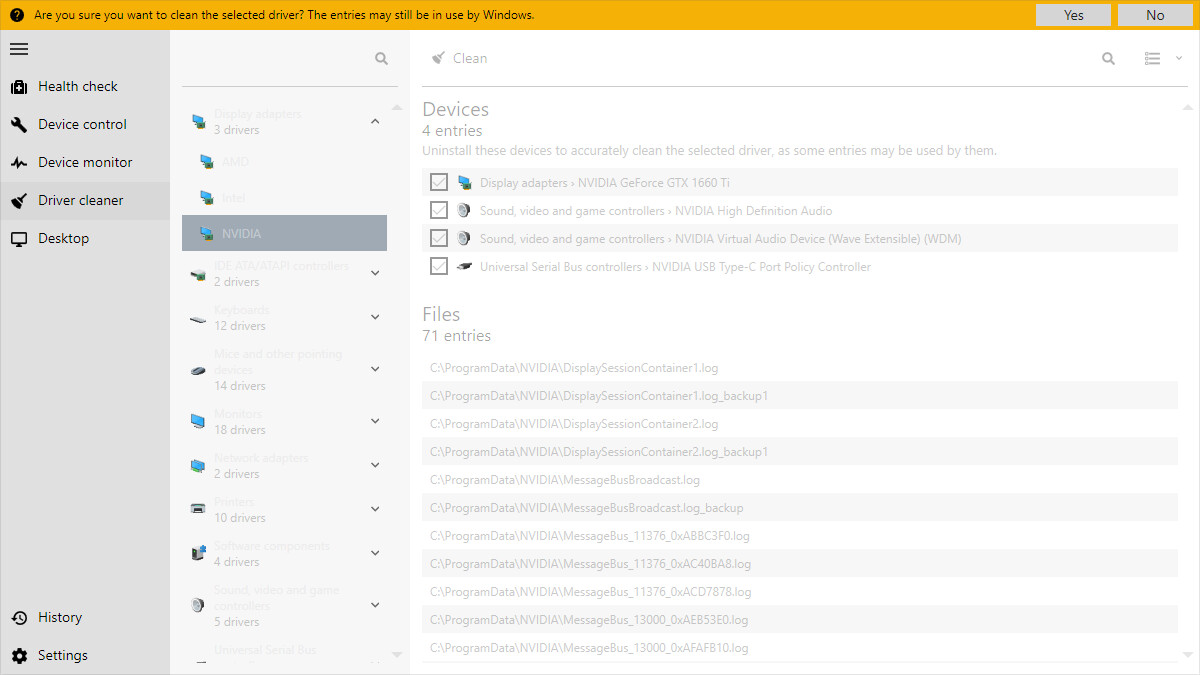
Task: Open the view options dropdown
Action: [x=1163, y=59]
